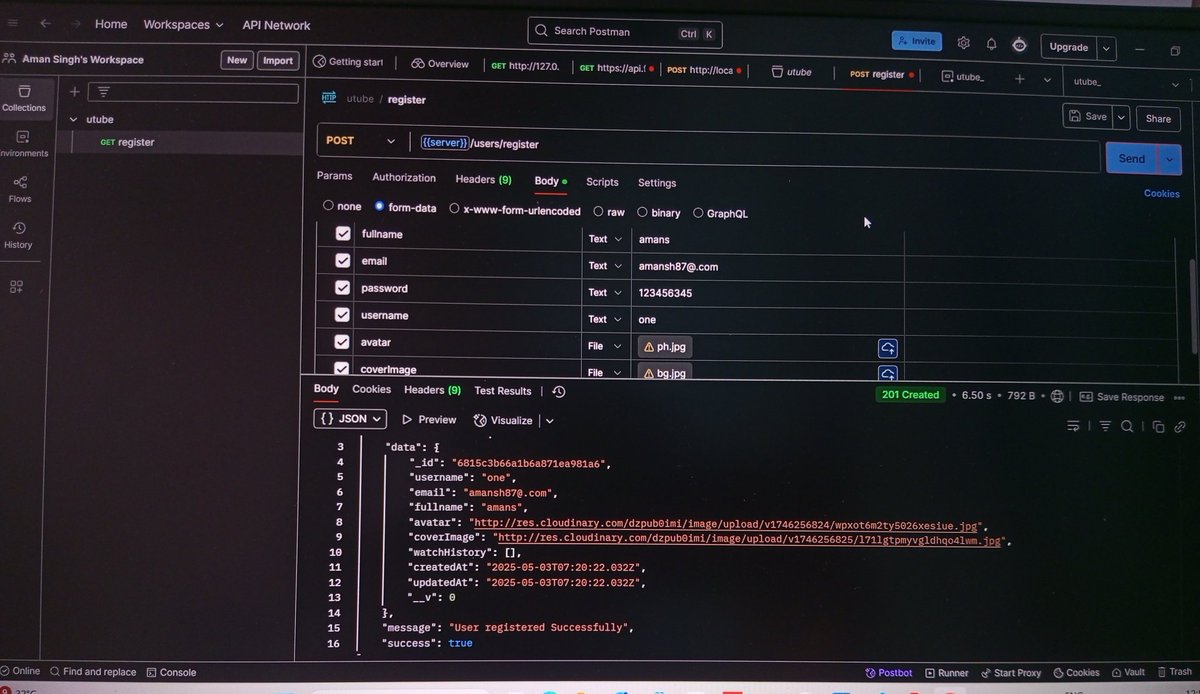Open the response Test Results tab

coord(503,391)
